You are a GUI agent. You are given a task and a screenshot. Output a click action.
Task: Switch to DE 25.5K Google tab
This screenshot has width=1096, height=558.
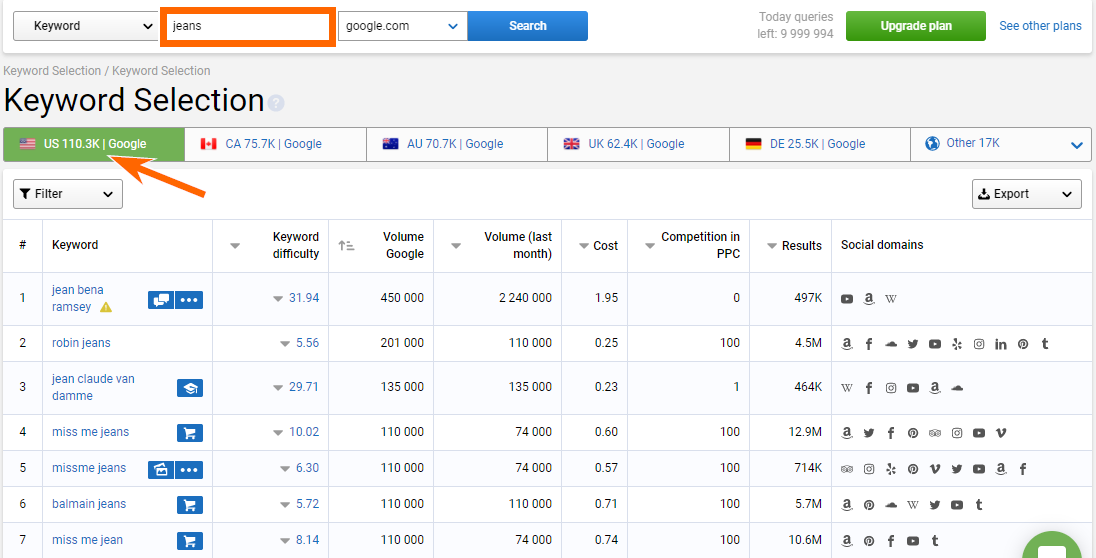[x=819, y=144]
